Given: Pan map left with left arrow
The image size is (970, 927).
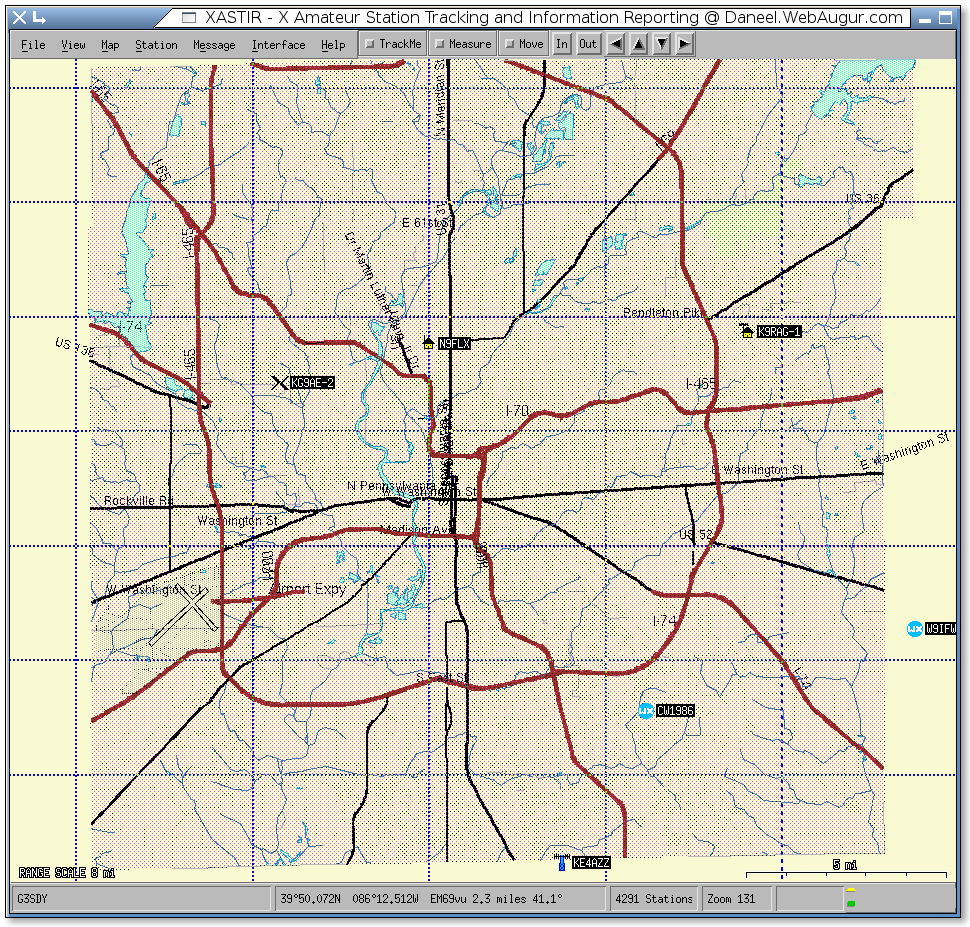Looking at the screenshot, I should pos(616,44).
